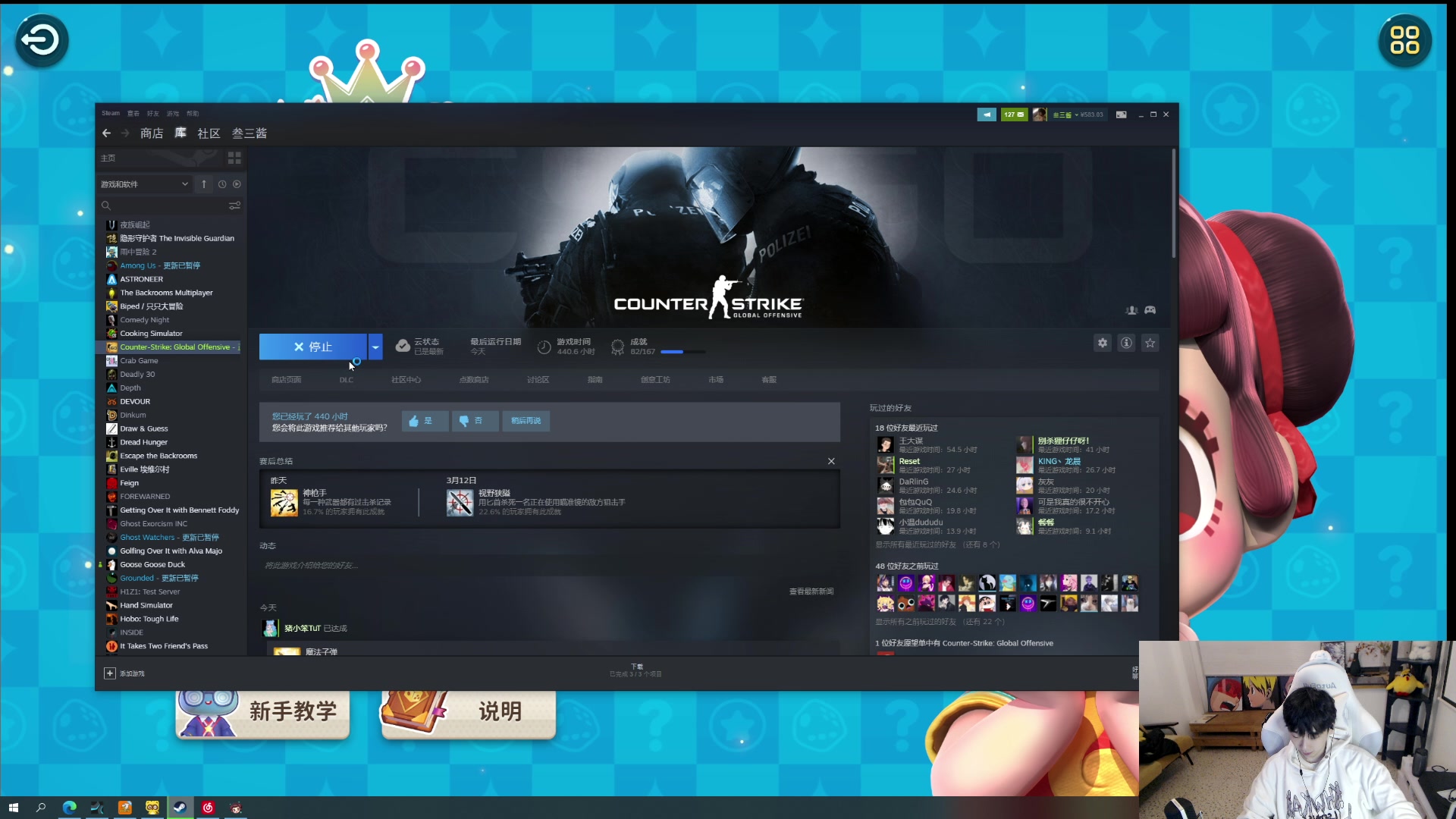Open dropdown arrow beside 停止 button
The height and width of the screenshot is (819, 1456).
[375, 347]
